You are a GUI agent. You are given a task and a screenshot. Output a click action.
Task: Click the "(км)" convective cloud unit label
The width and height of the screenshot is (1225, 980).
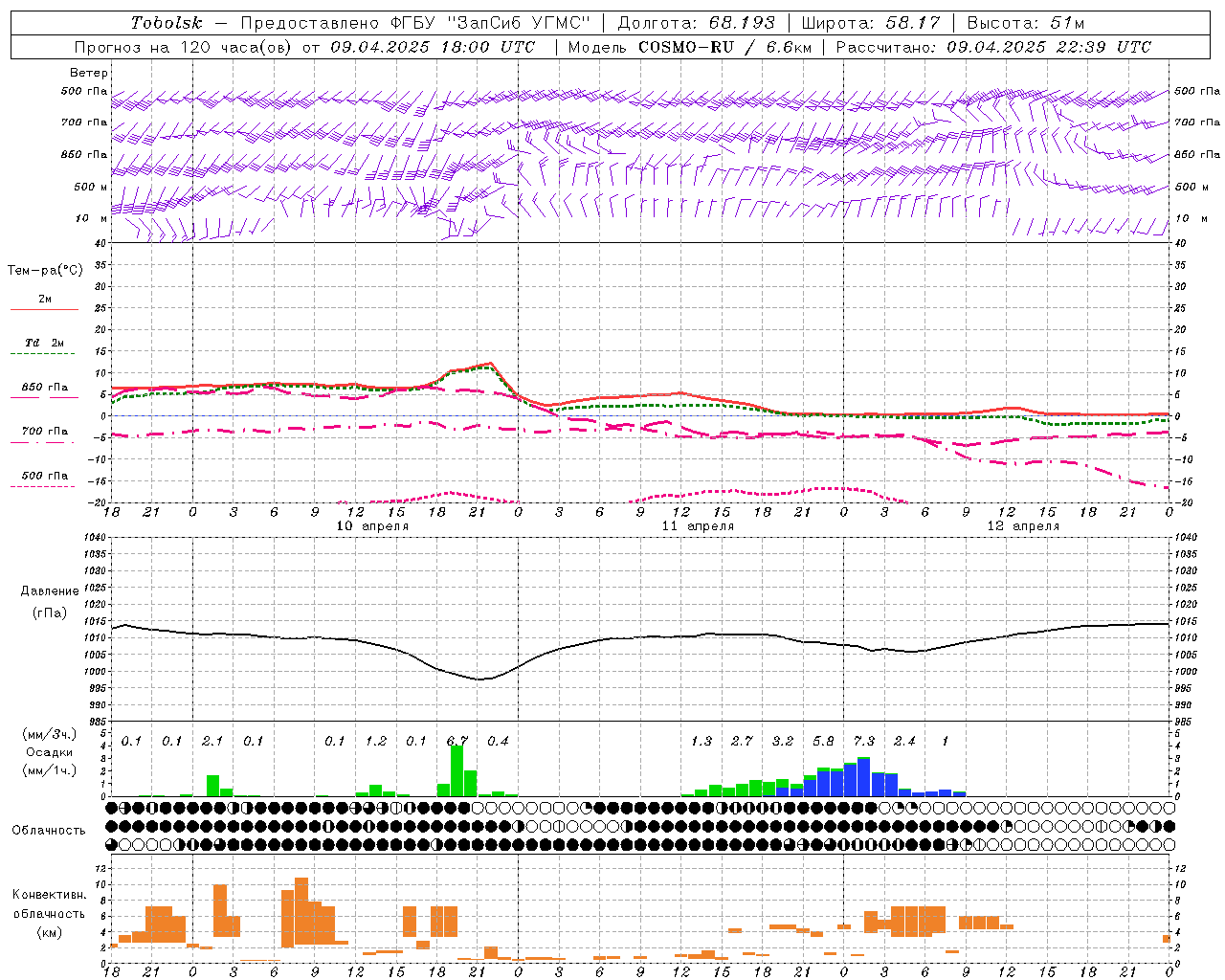click(x=50, y=931)
